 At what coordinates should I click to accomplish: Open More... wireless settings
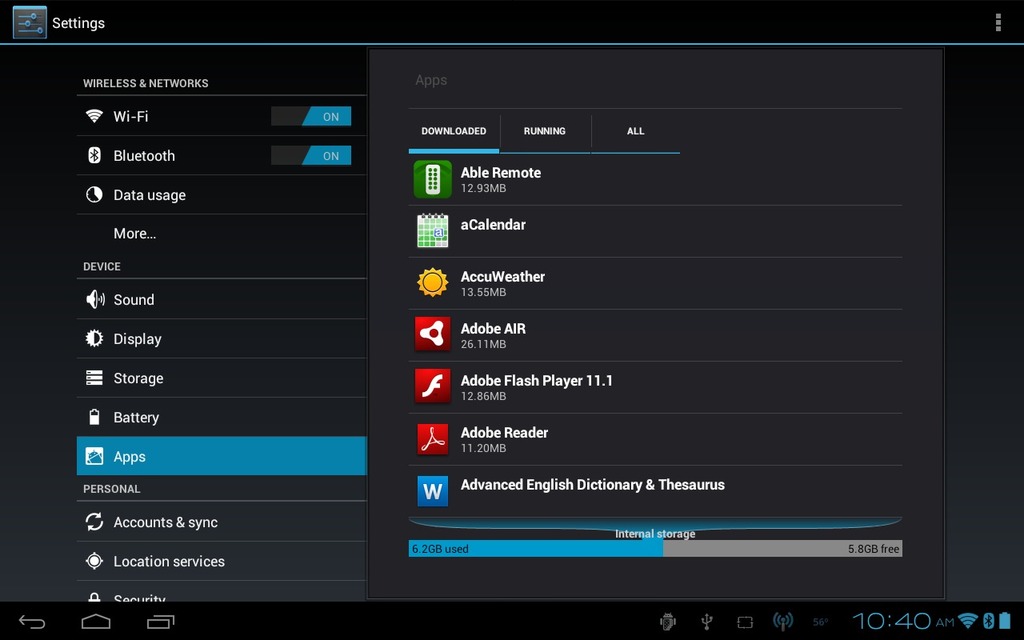tap(221, 234)
